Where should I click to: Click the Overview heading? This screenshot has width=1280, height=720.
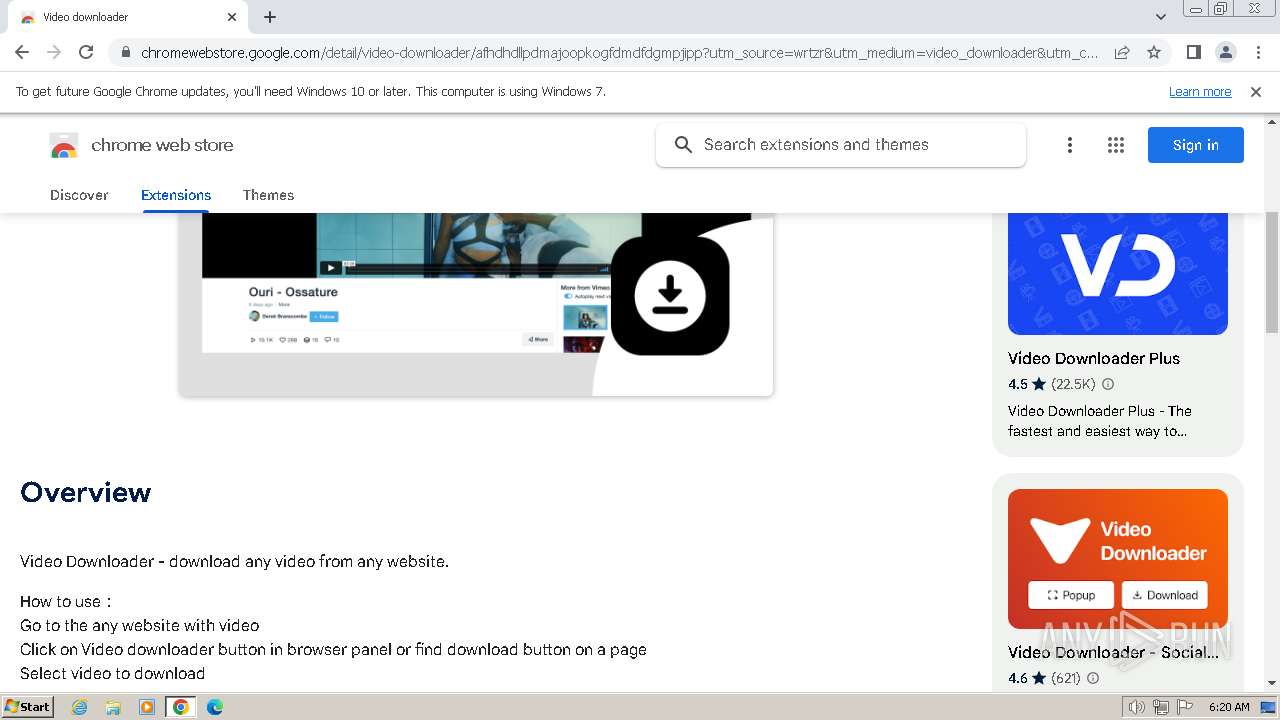pos(86,493)
